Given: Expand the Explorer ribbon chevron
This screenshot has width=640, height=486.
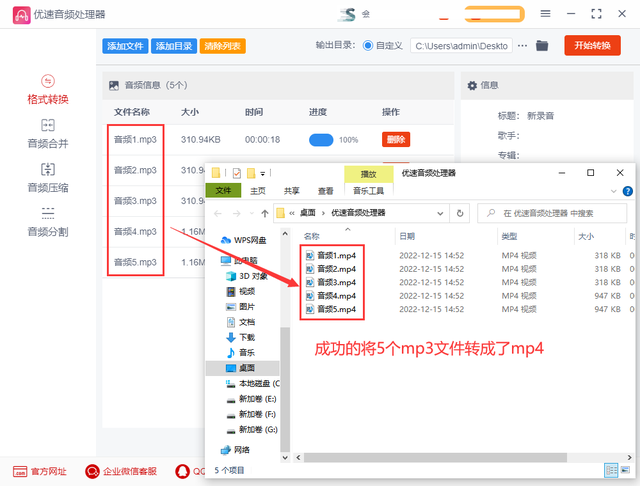Looking at the screenshot, I should point(613,191).
